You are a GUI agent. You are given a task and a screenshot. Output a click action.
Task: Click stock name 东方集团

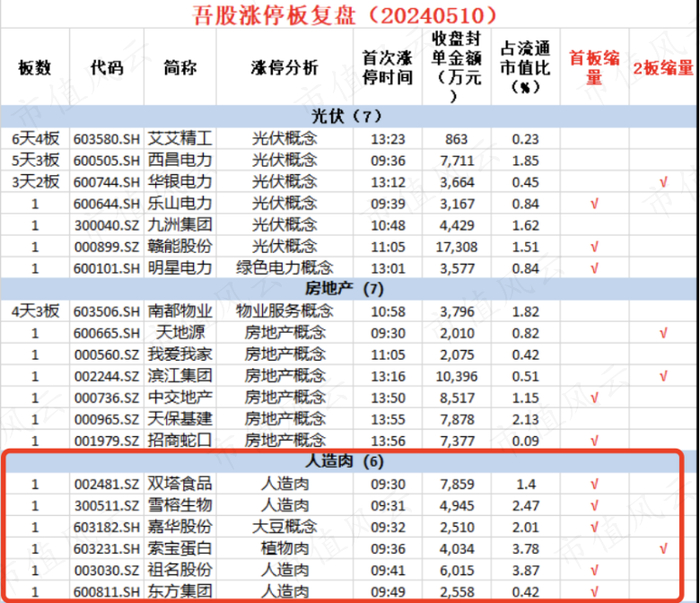point(180,591)
